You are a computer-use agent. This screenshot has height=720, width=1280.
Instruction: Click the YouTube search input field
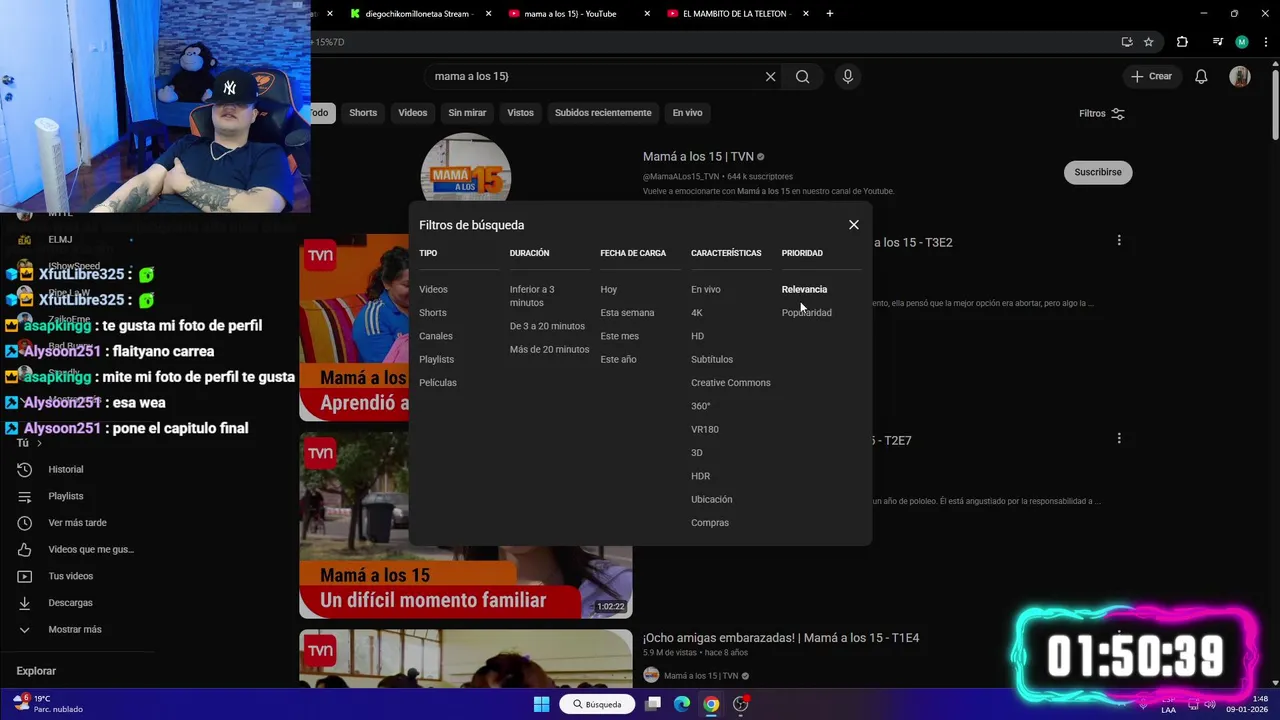(x=595, y=76)
